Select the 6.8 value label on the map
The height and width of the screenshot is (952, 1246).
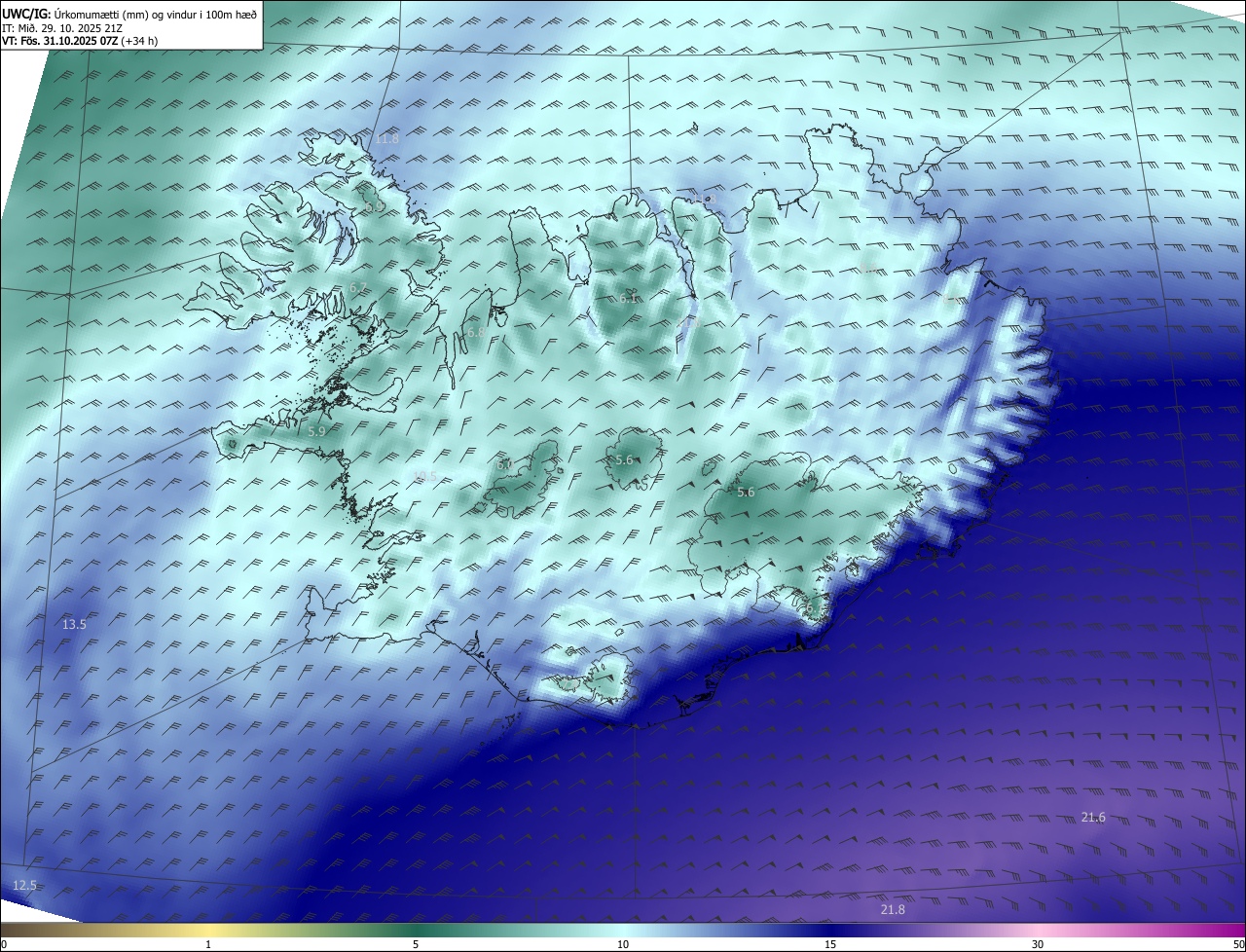[x=475, y=332]
